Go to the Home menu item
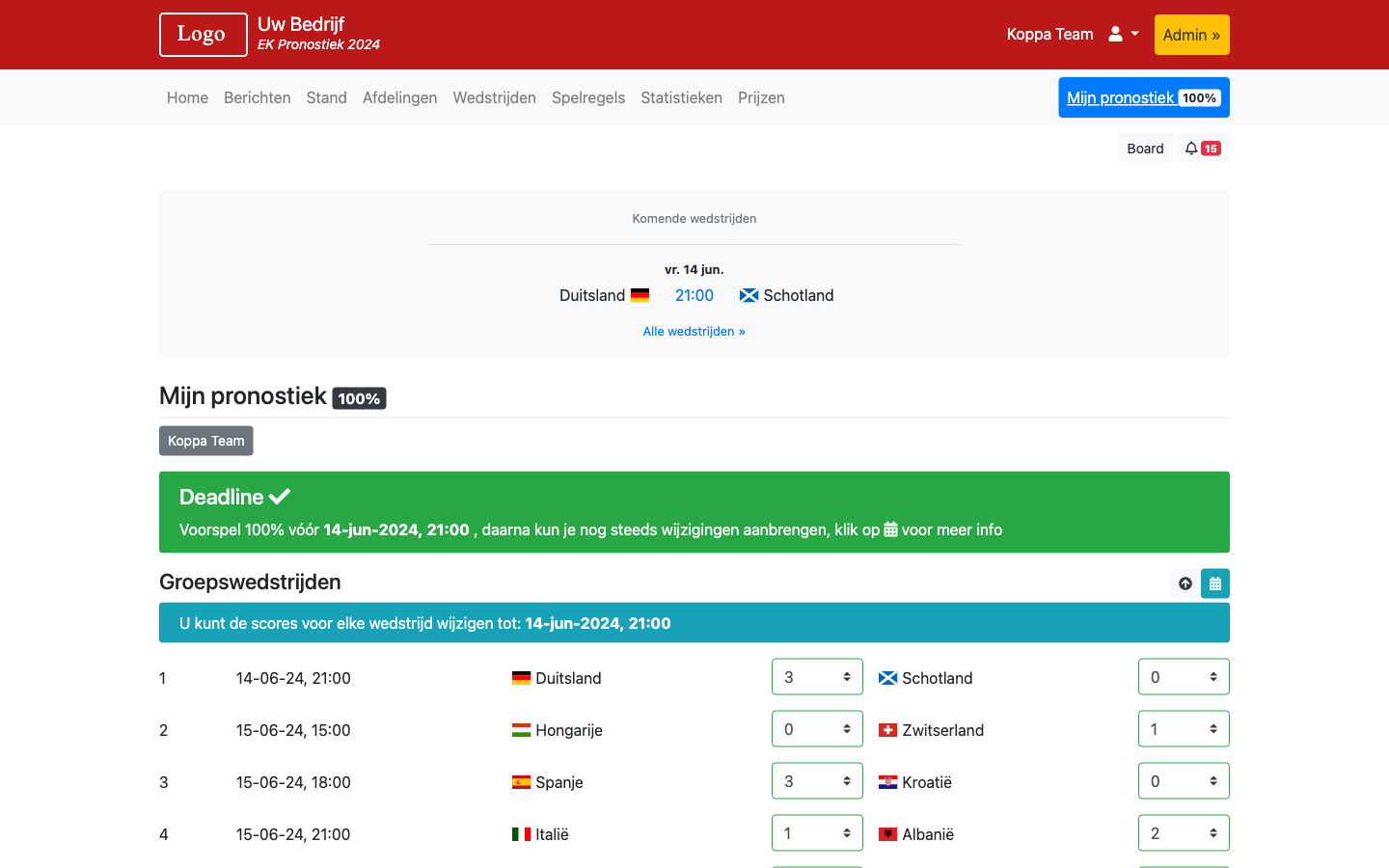Image resolution: width=1389 pixels, height=868 pixels. 187,97
